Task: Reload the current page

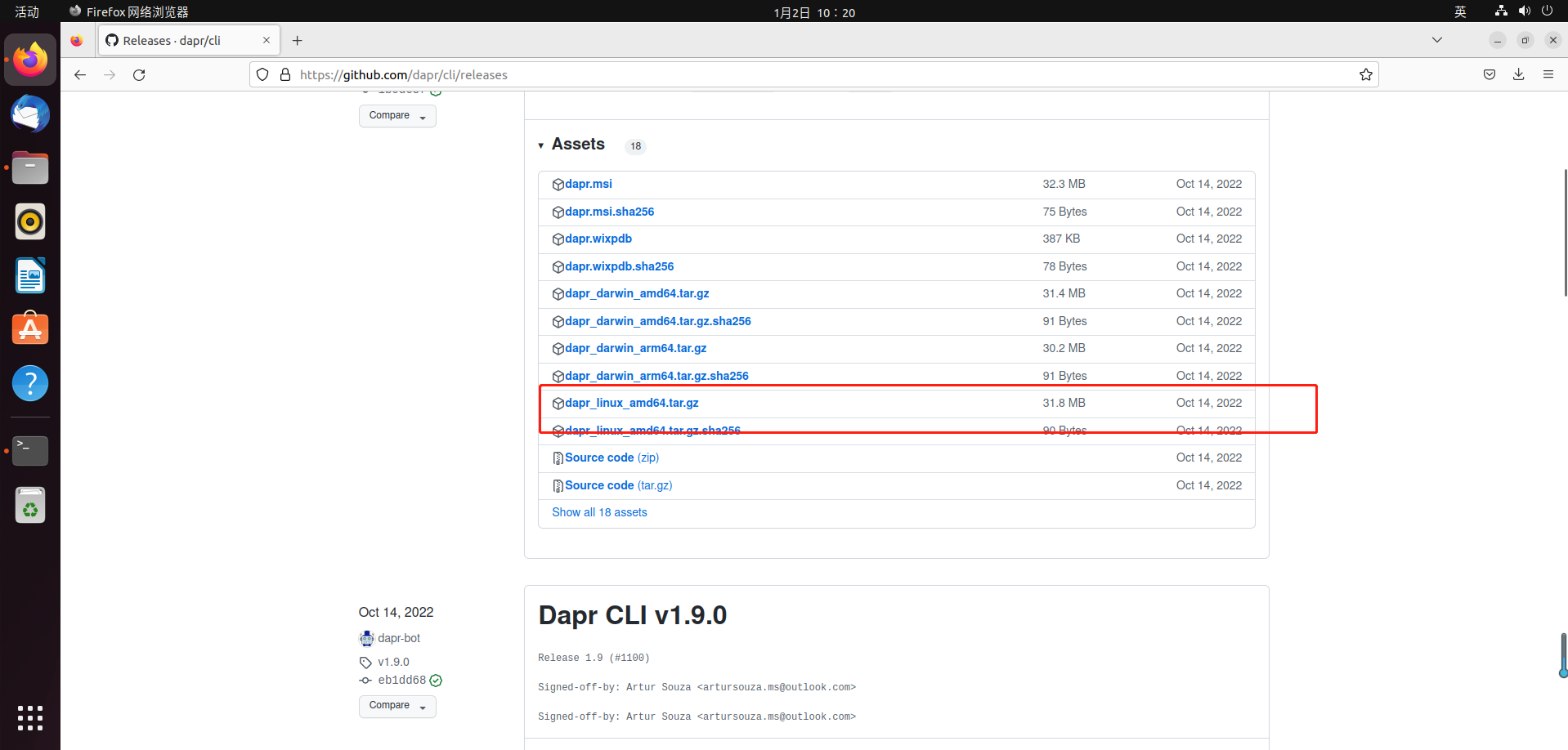Action: pos(139,74)
